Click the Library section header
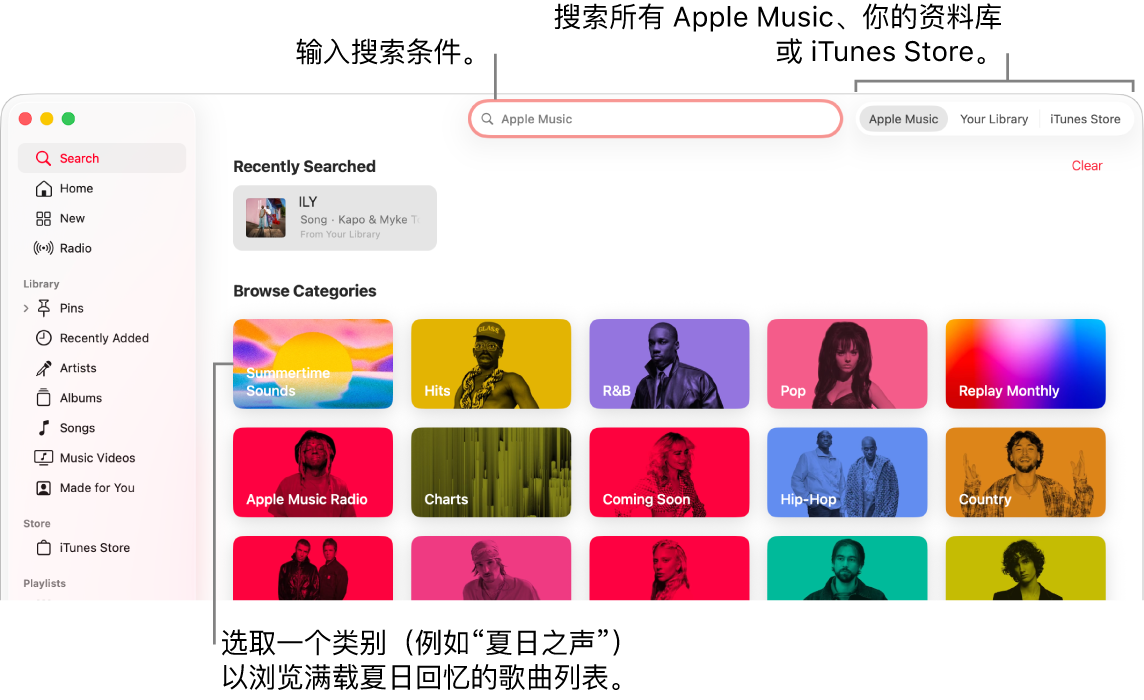Viewport: 1144px width, 700px height. [x=41, y=284]
